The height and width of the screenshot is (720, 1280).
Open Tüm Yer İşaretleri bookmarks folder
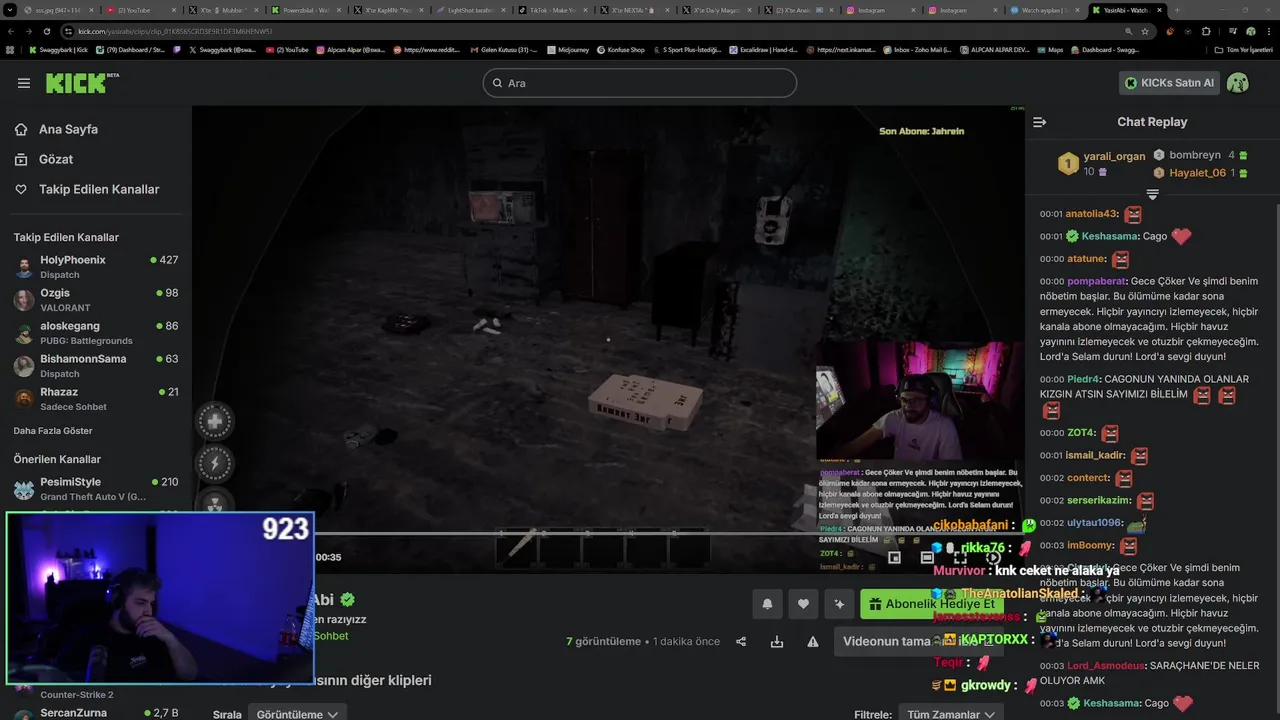pyautogui.click(x=1243, y=49)
